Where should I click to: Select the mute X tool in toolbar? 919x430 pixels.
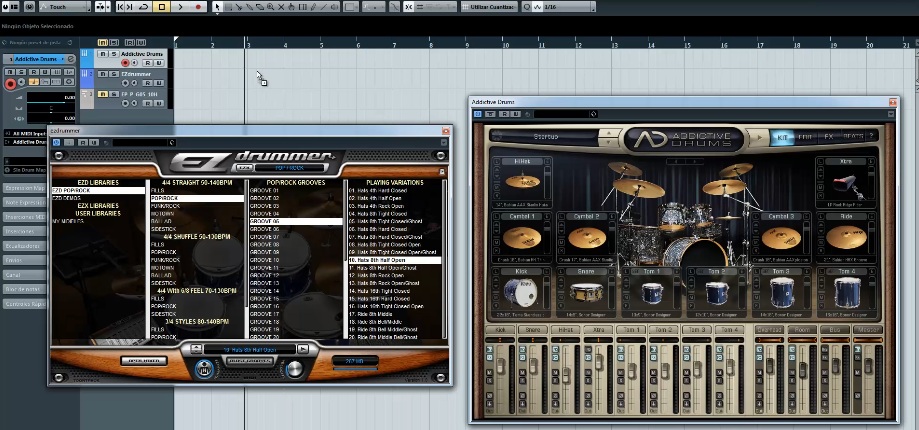281,7
